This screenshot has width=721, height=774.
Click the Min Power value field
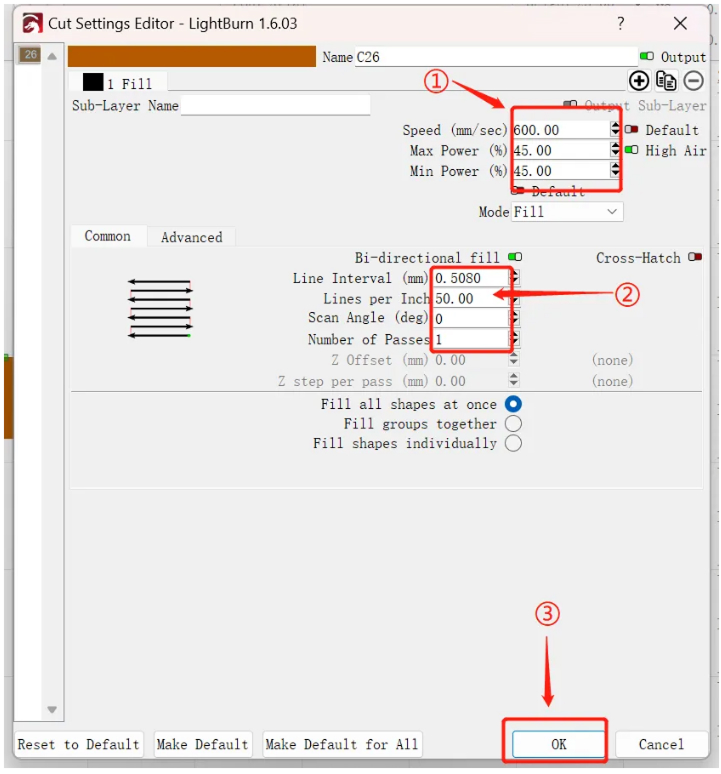pyautogui.click(x=561, y=170)
